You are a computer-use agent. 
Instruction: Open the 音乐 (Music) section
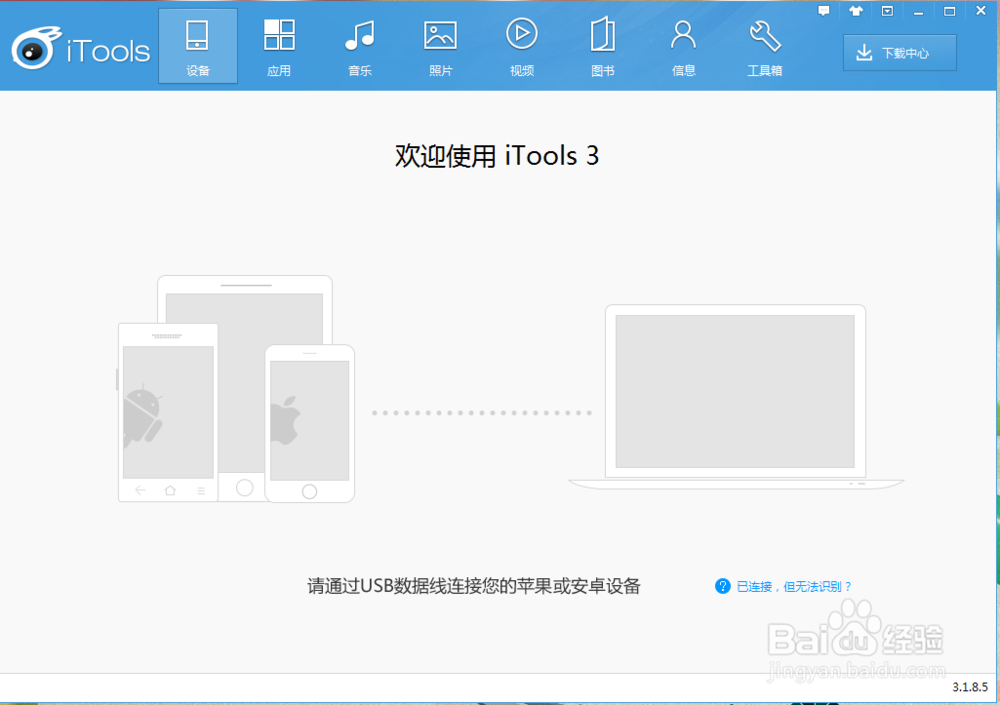360,47
